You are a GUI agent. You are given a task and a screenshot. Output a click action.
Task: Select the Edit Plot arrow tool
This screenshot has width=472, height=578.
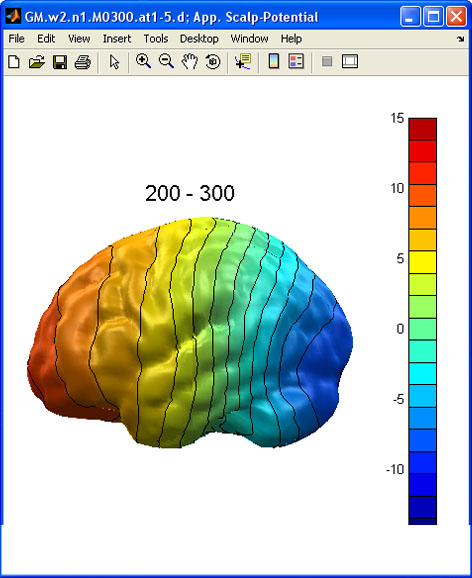114,62
